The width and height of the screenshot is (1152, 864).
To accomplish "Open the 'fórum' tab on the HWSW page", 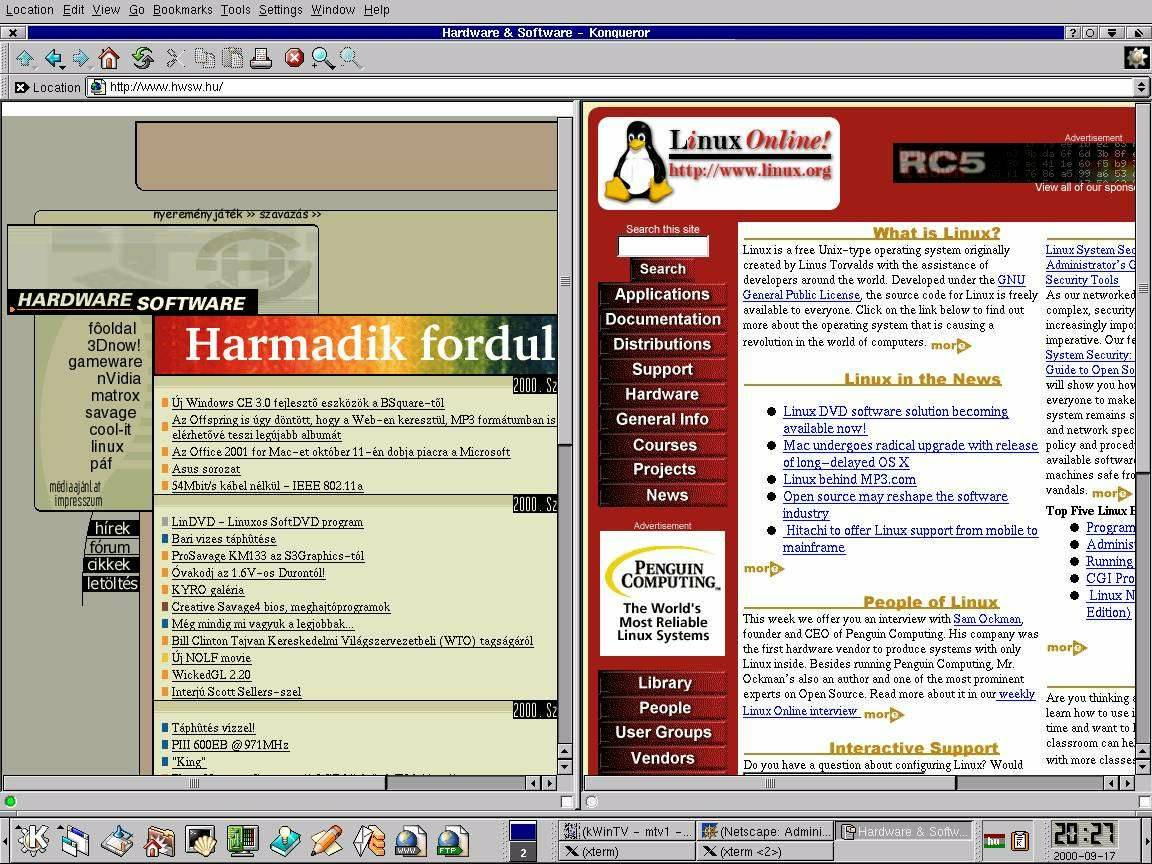I will [110, 547].
